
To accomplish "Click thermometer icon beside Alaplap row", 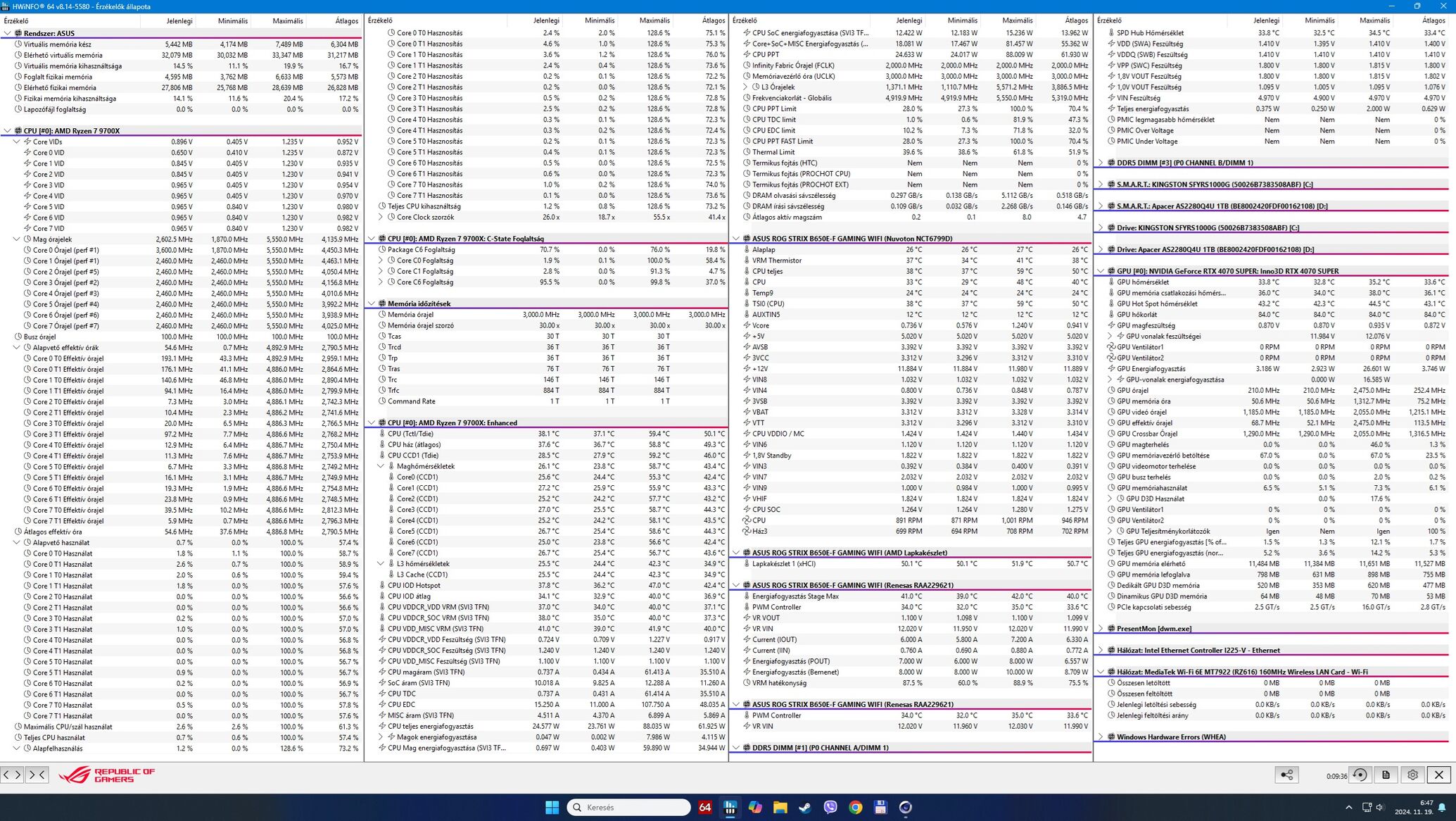I will (x=747, y=249).
